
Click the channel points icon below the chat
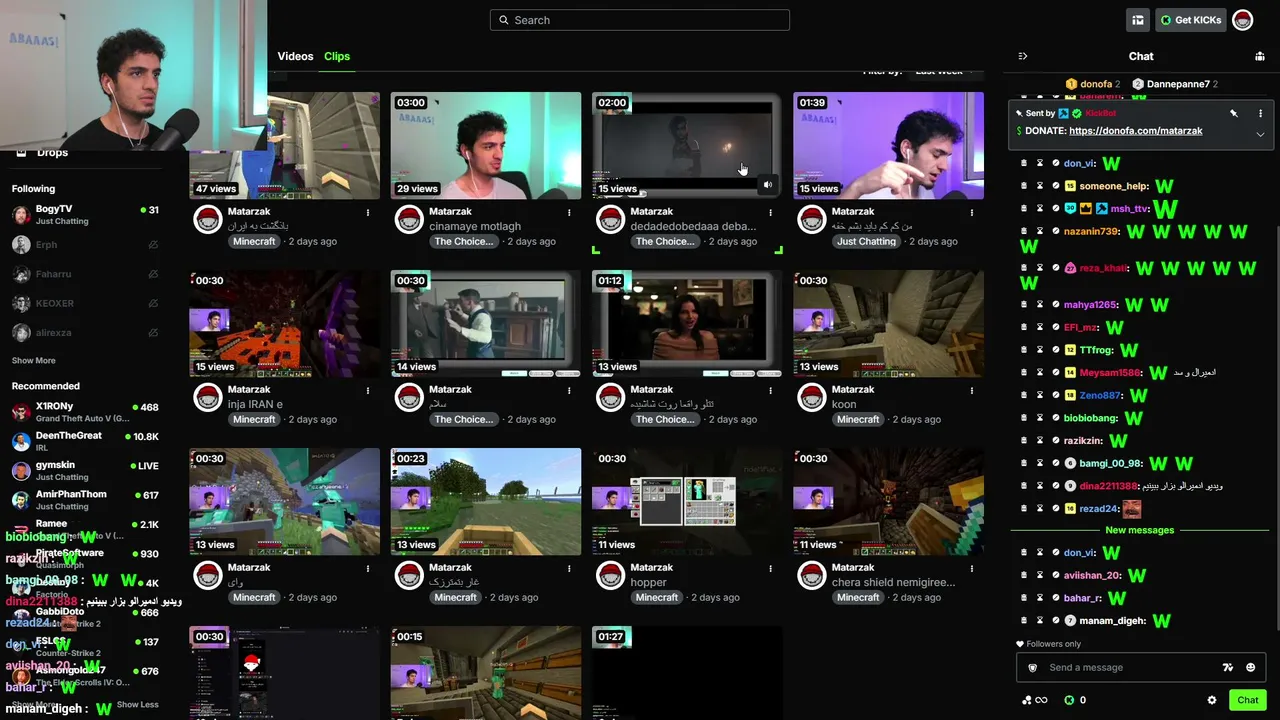tap(1034, 700)
